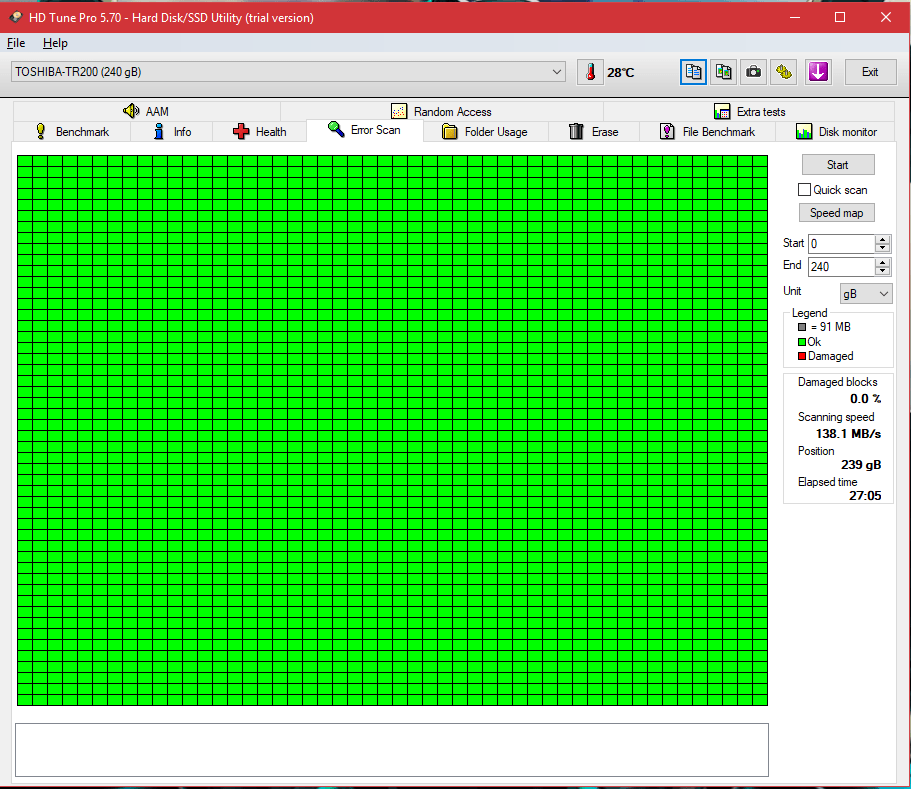911x789 pixels.
Task: Switch to the Random Access tab
Action: (442, 111)
